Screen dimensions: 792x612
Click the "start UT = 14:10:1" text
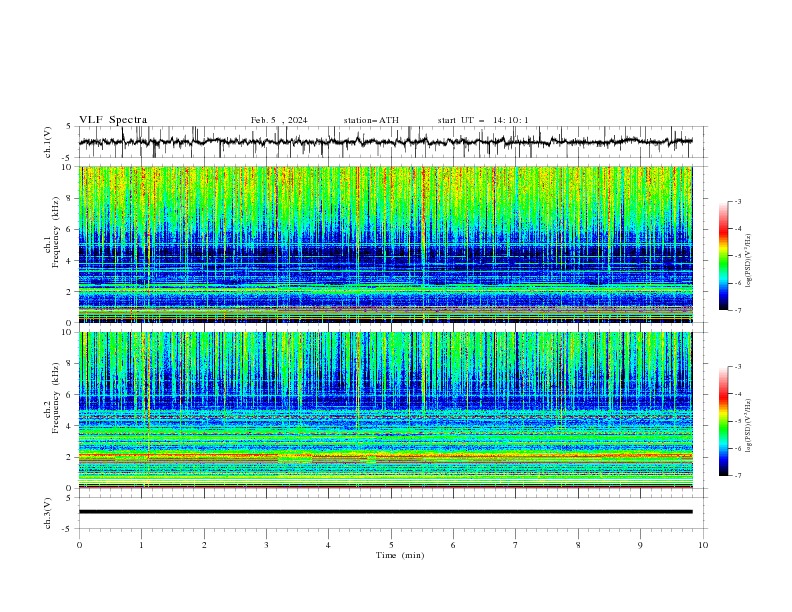[483, 120]
